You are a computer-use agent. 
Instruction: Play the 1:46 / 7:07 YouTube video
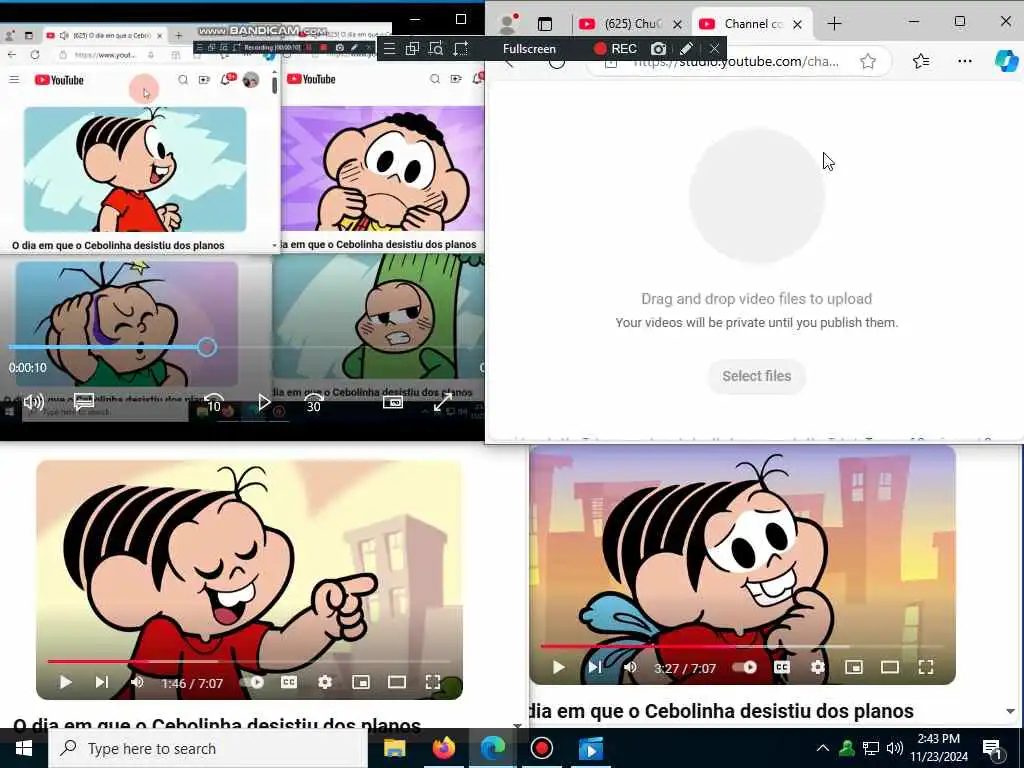tap(65, 682)
